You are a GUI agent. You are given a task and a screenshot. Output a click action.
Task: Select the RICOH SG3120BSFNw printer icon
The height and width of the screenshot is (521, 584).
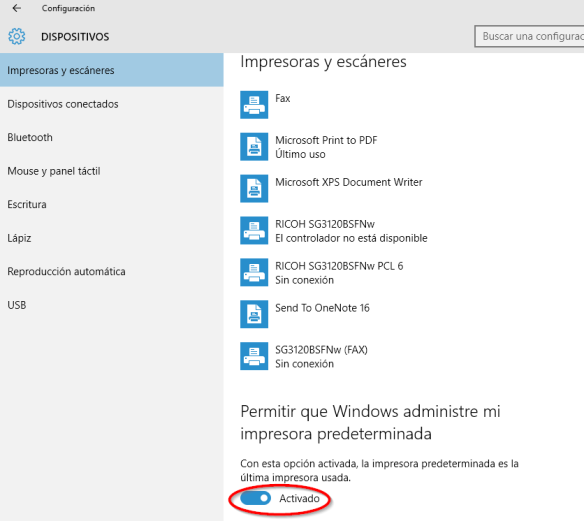click(x=254, y=231)
